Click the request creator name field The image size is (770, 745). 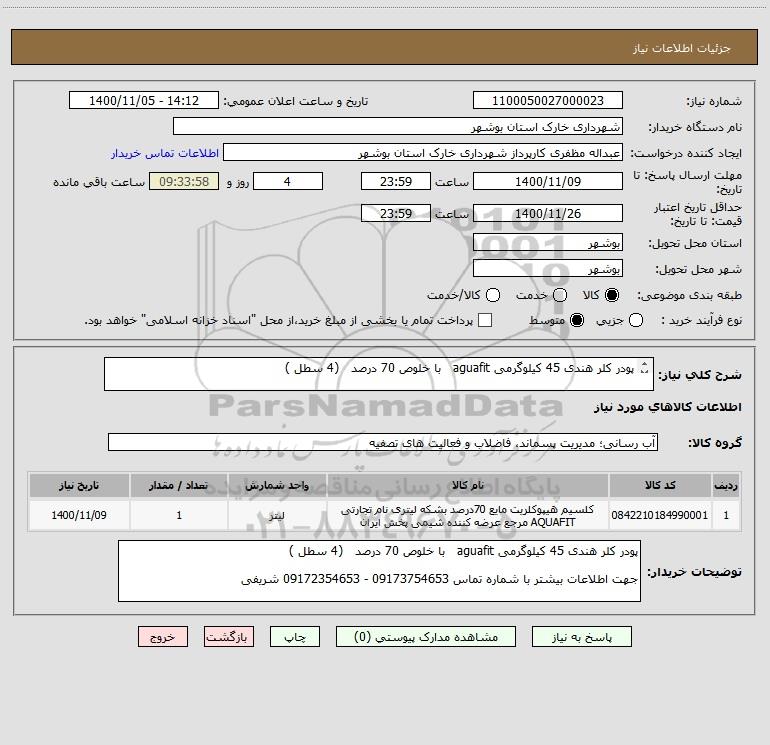coord(423,153)
